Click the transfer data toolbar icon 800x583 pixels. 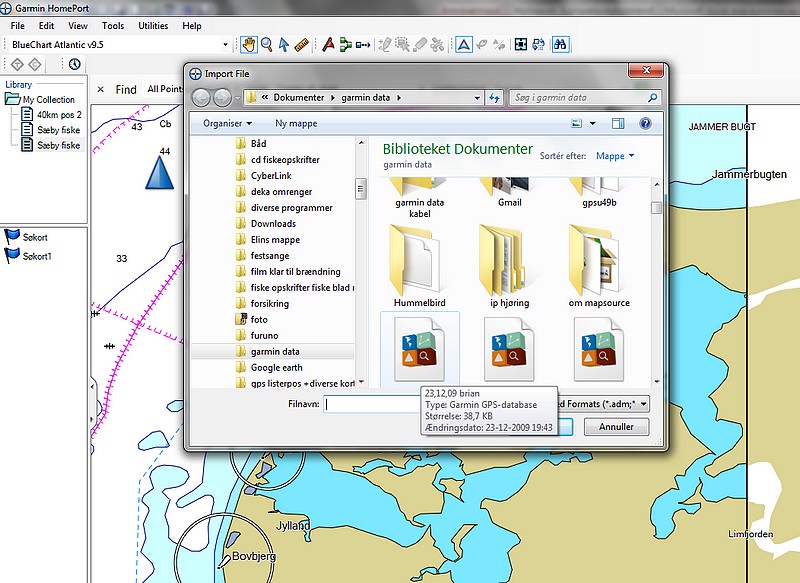coord(538,45)
